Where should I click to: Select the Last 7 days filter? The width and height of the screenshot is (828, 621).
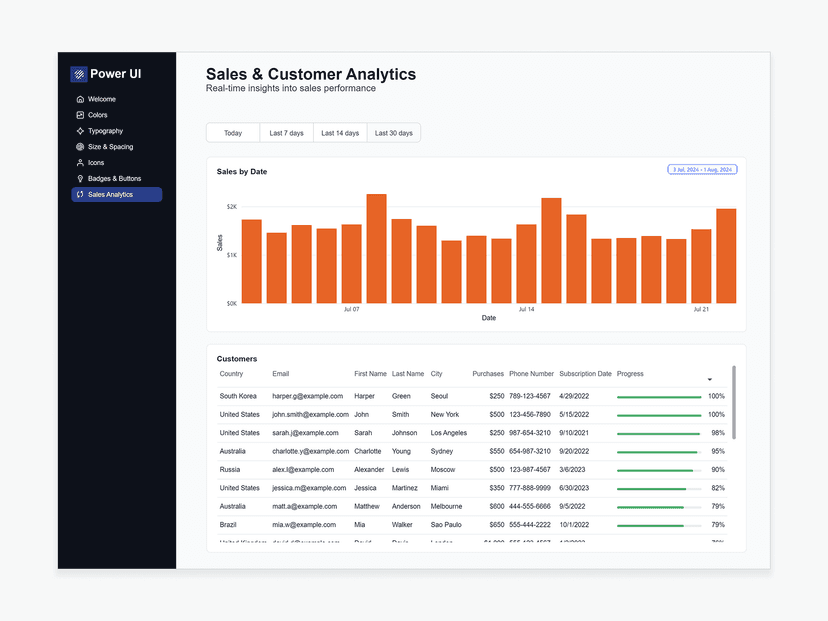(287, 132)
